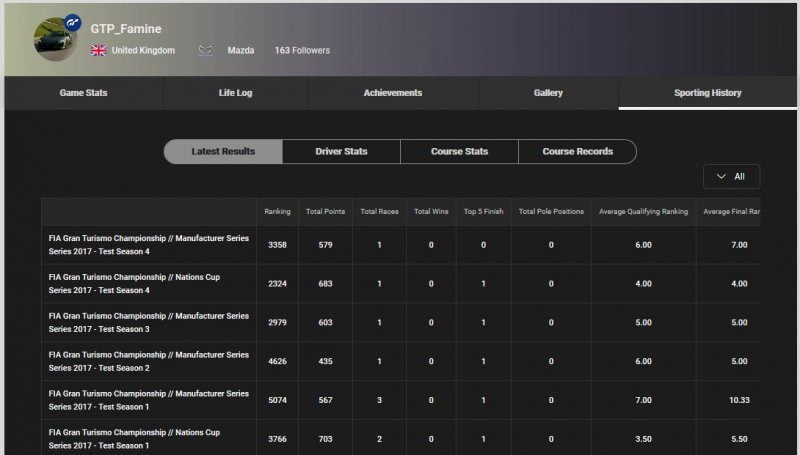The width and height of the screenshot is (800, 455).
Task: Open the Achievements tab
Action: [x=393, y=93]
